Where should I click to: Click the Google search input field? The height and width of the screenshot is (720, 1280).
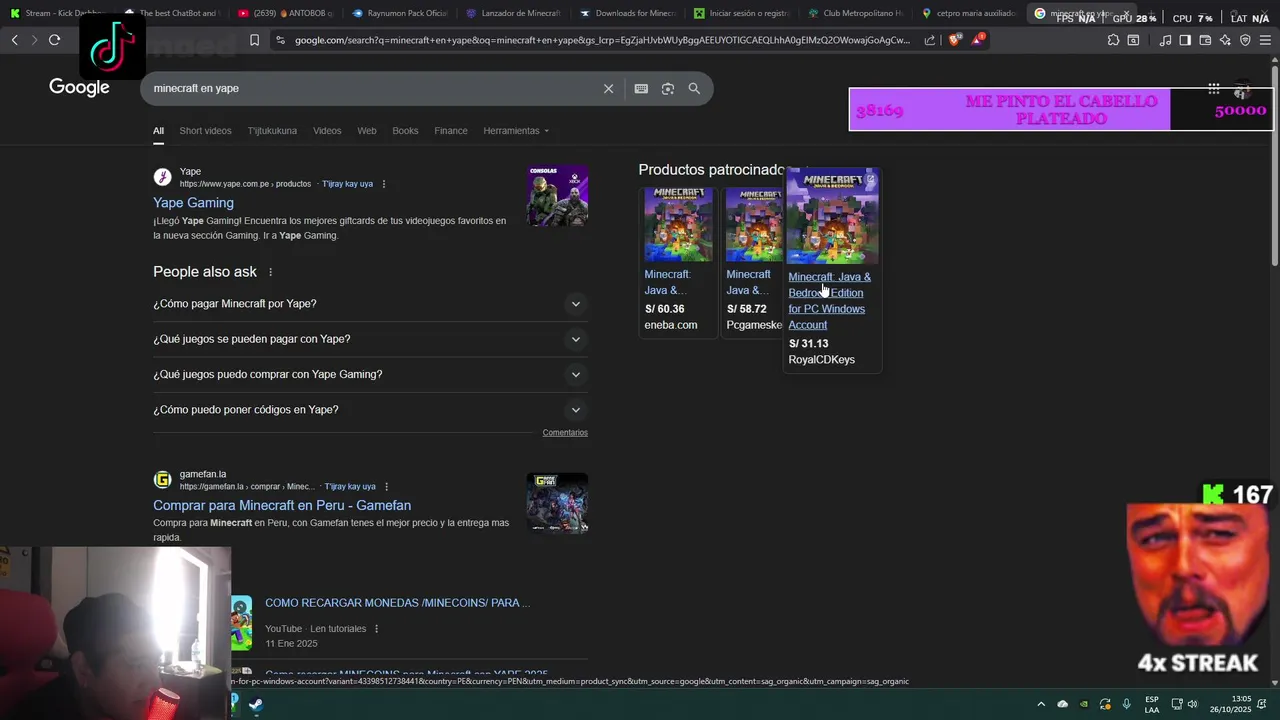[370, 88]
